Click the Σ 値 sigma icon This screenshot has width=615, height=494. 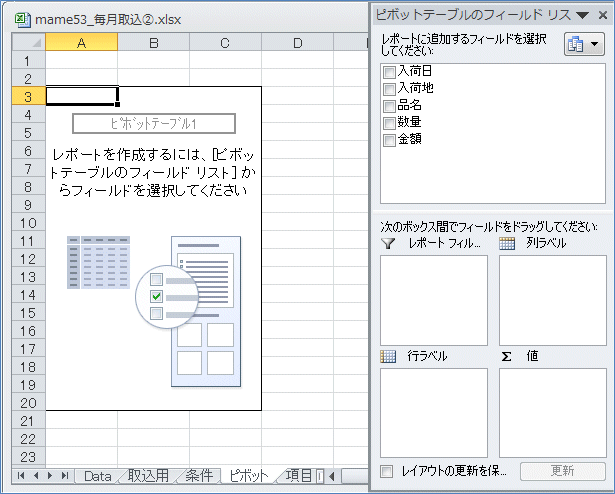(x=507, y=356)
